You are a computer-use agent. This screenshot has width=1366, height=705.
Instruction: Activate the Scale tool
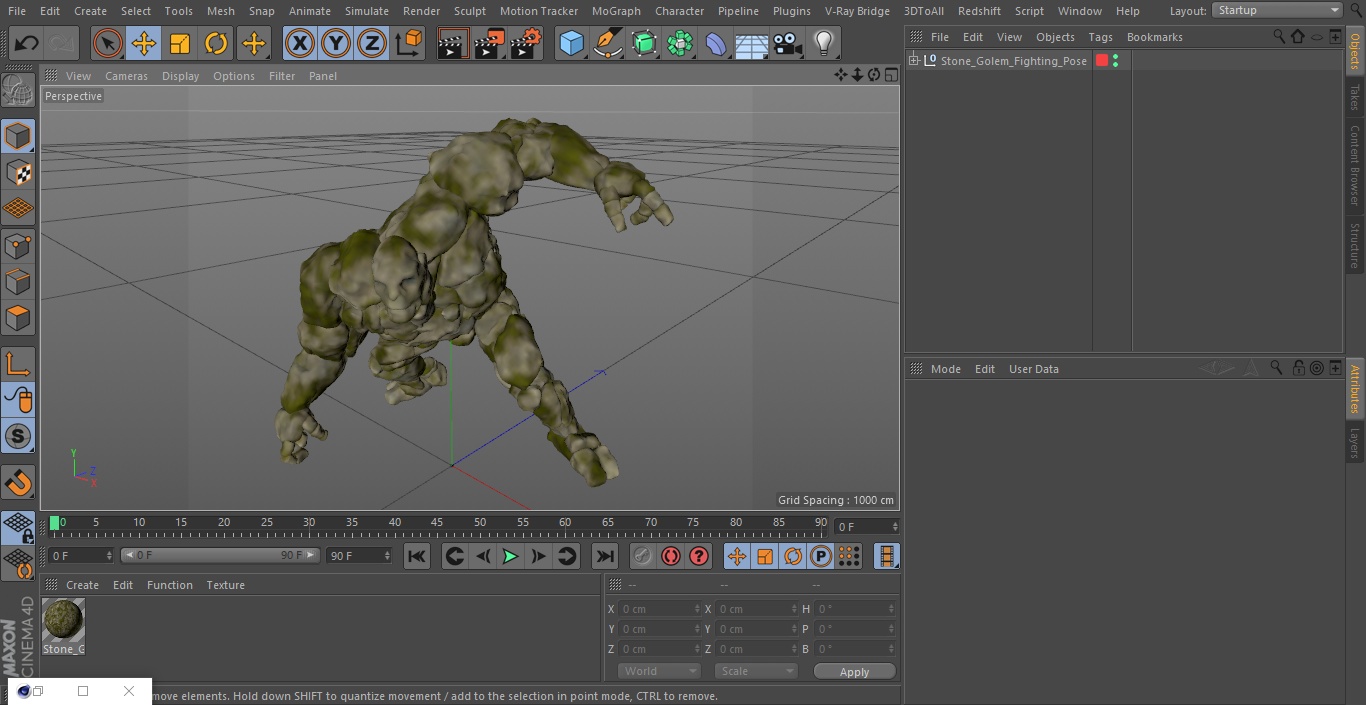click(x=180, y=43)
